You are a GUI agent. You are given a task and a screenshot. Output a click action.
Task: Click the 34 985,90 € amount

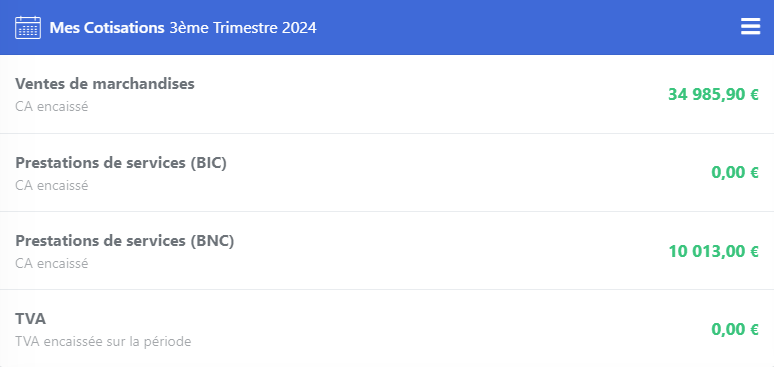[713, 94]
